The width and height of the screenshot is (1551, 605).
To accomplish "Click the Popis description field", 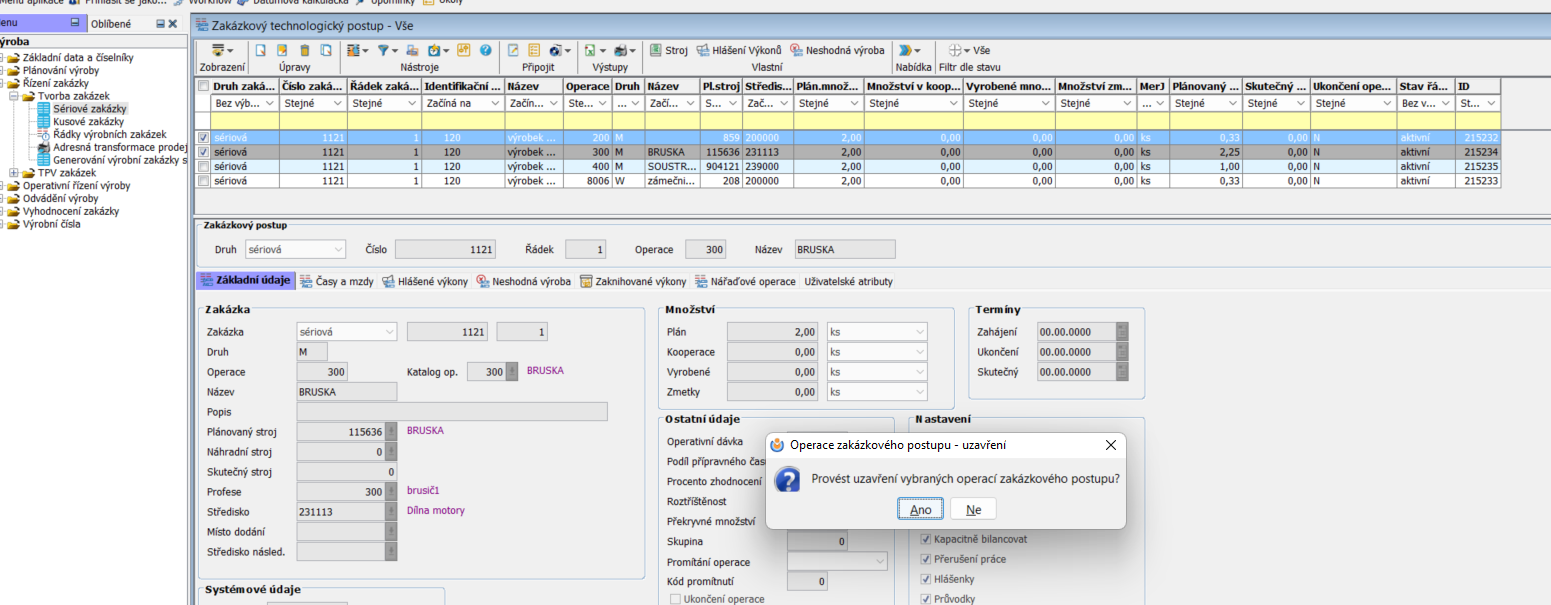I will point(452,412).
